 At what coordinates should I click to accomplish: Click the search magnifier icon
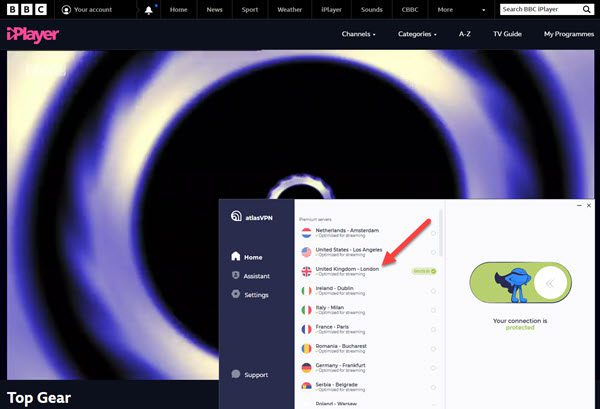tap(586, 9)
